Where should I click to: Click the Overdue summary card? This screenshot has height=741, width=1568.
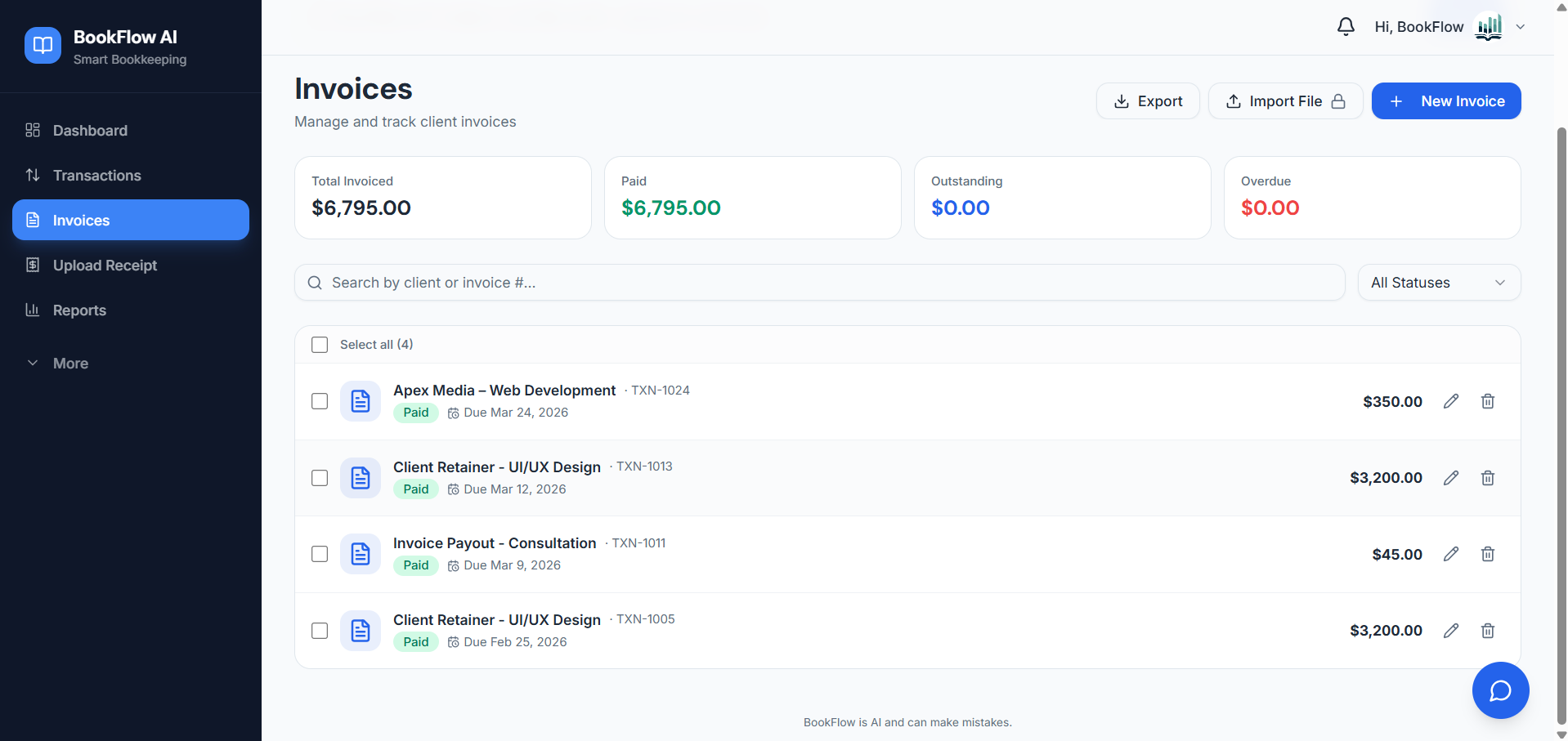click(x=1373, y=198)
